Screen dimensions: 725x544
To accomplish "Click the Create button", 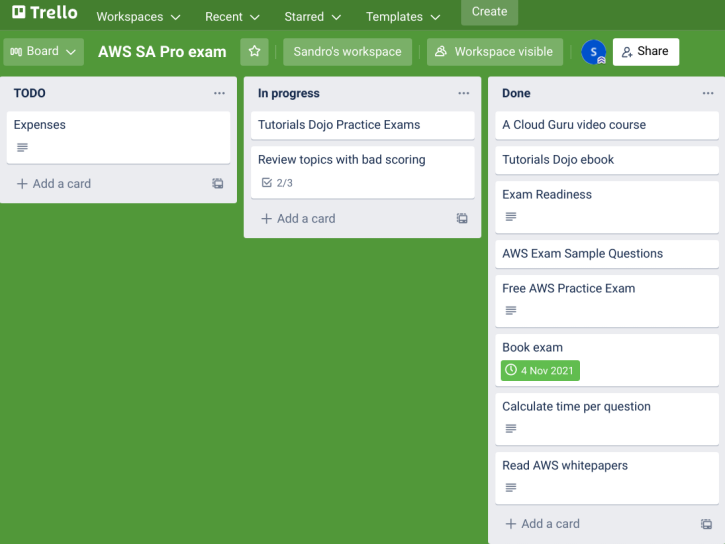I will [x=489, y=12].
